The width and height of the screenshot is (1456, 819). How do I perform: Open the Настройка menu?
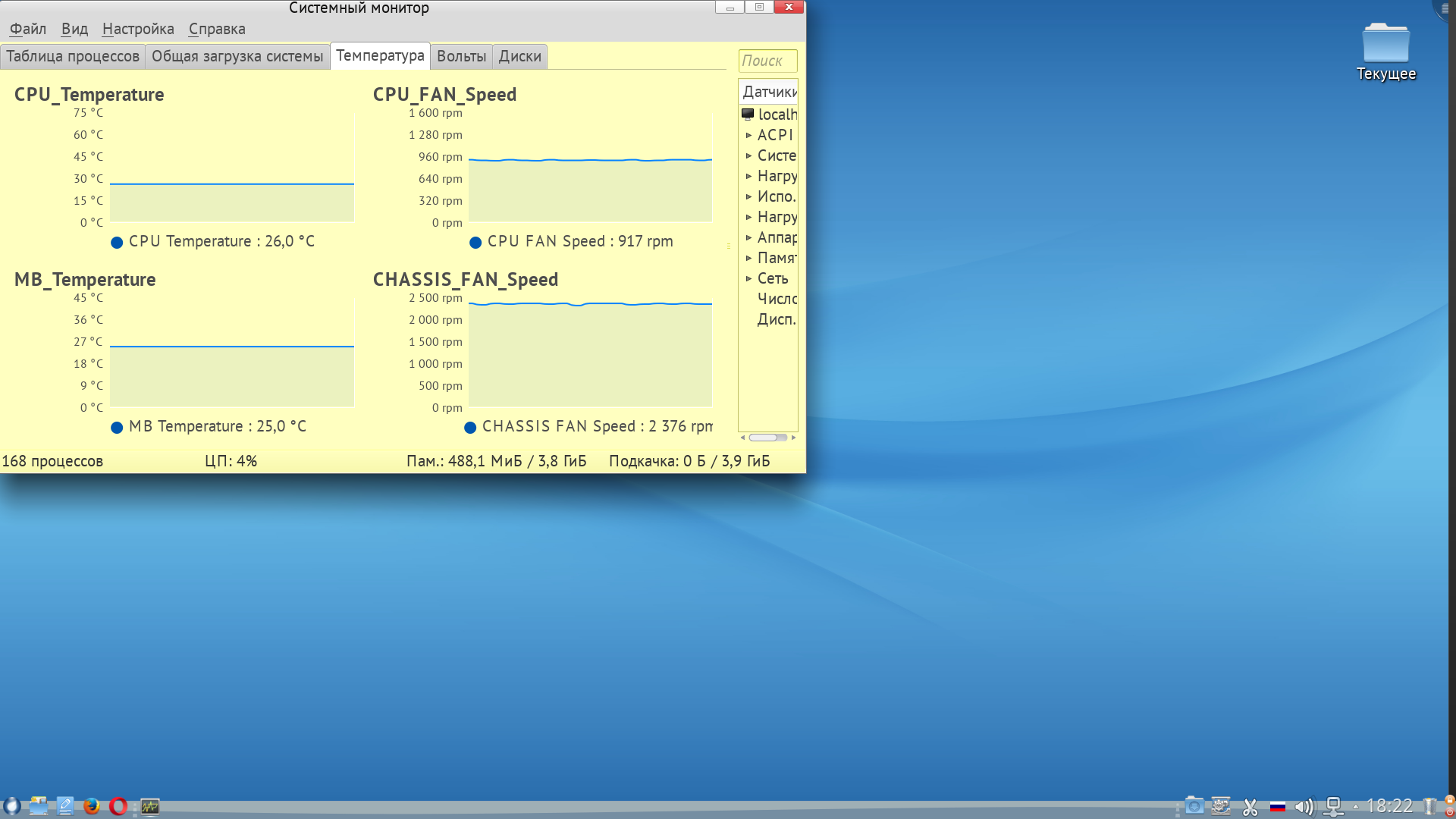coord(138,29)
